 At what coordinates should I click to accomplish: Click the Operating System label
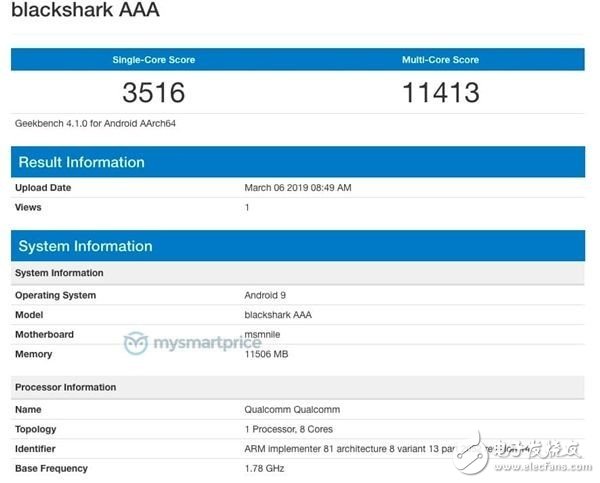click(x=55, y=295)
